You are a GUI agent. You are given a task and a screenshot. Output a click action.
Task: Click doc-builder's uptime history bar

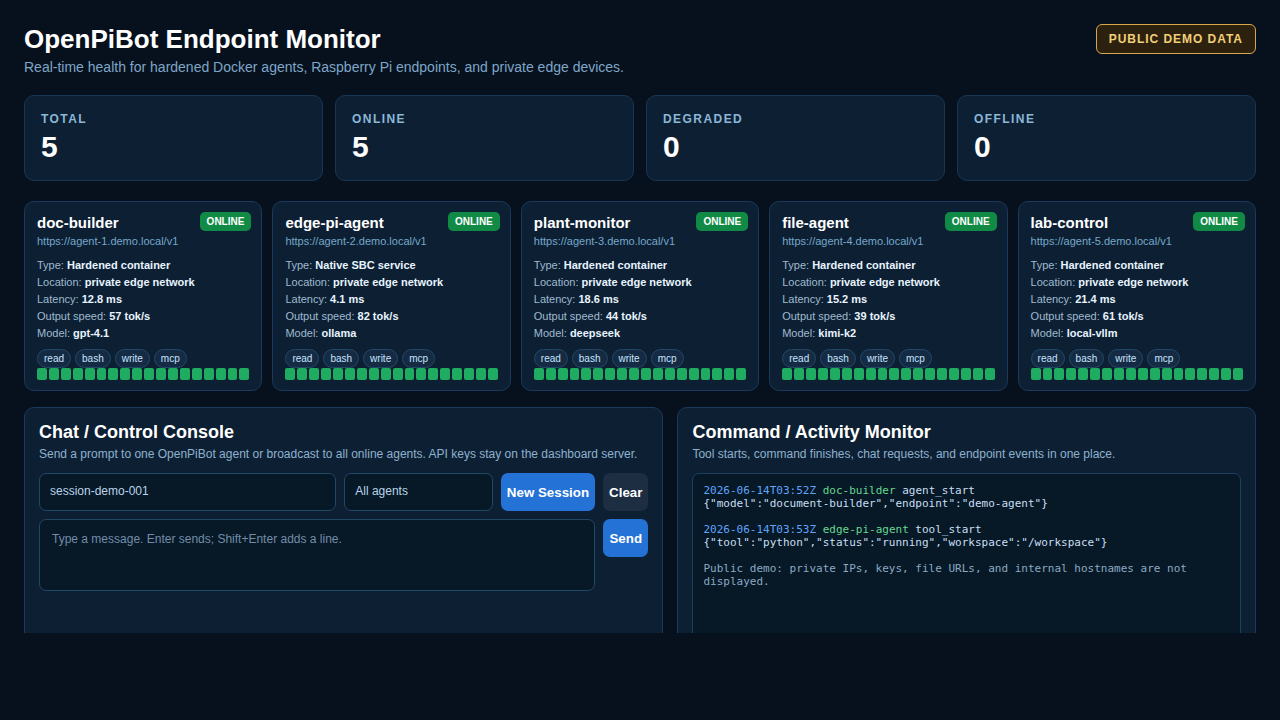pyautogui.click(x=143, y=374)
